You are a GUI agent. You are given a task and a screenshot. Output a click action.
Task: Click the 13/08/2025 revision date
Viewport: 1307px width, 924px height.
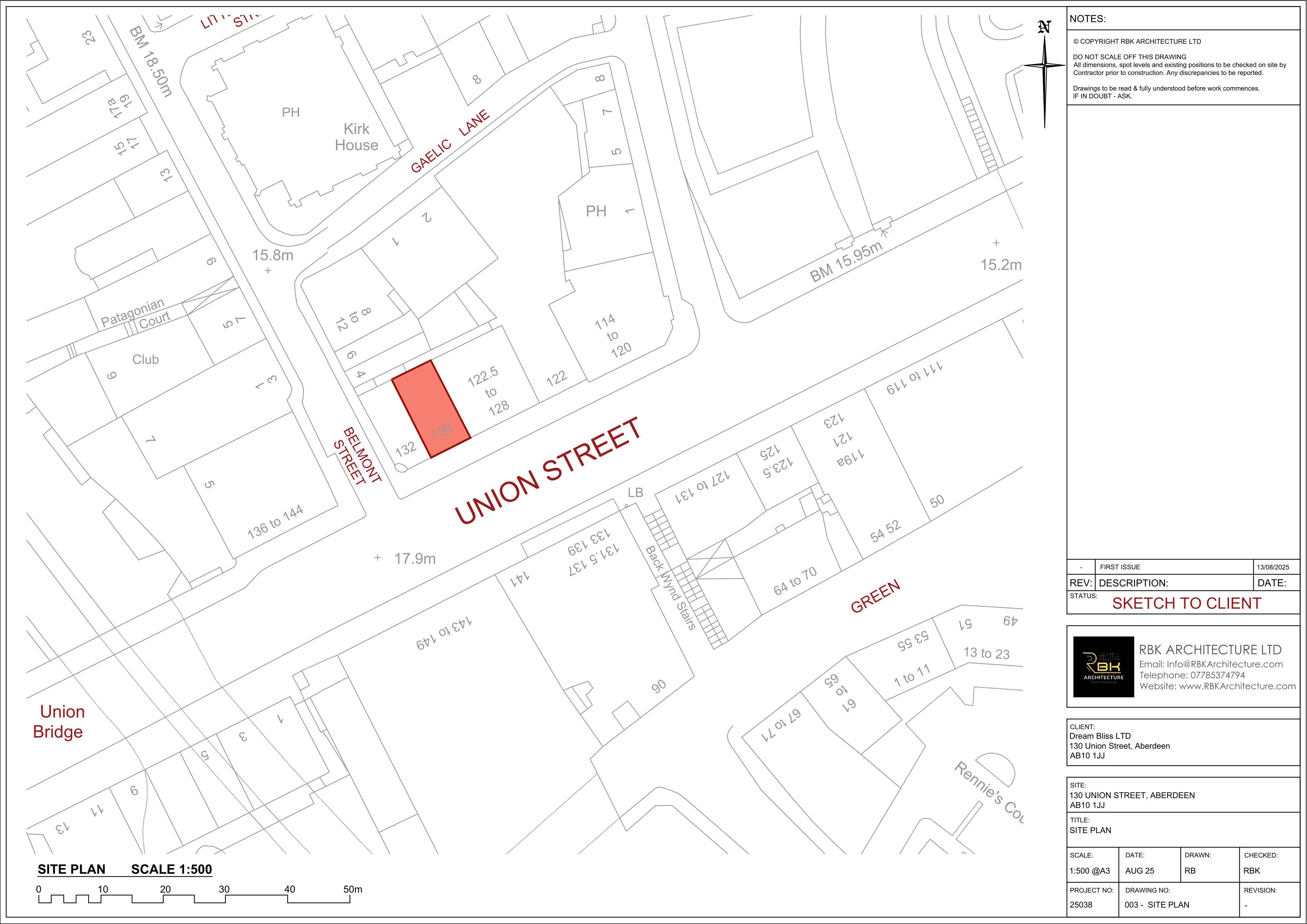(x=1273, y=567)
